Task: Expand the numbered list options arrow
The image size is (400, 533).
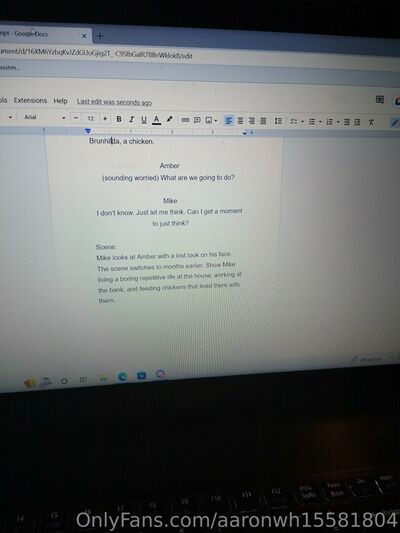Action: coord(338,122)
